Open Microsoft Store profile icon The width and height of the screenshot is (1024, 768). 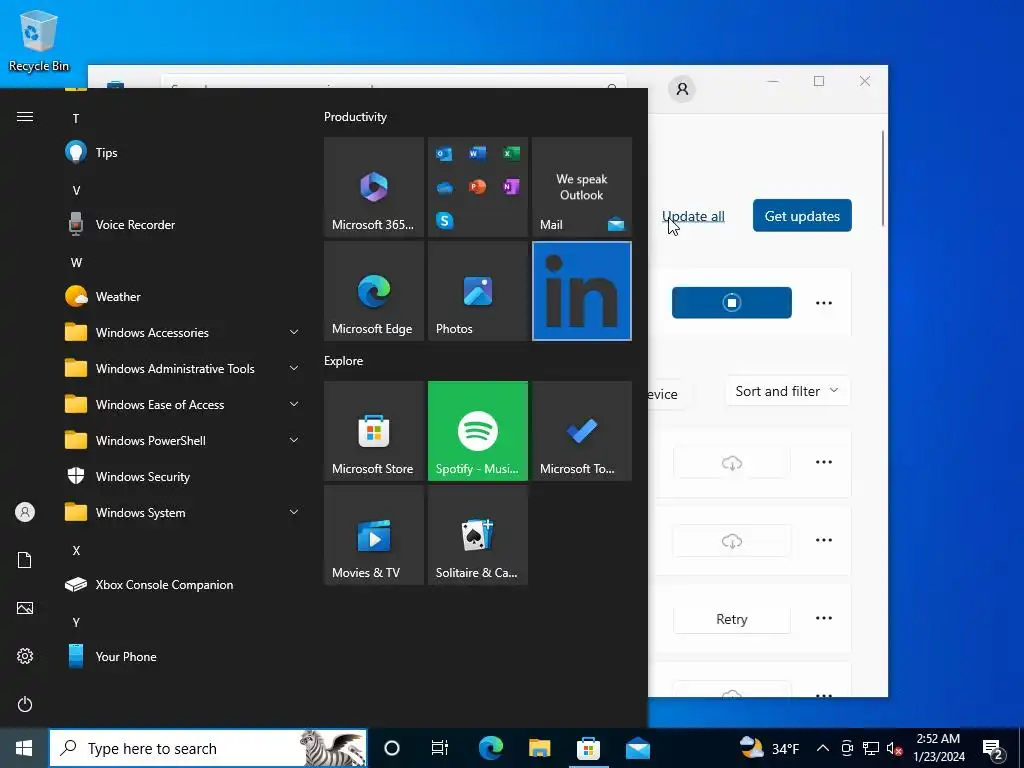[682, 89]
